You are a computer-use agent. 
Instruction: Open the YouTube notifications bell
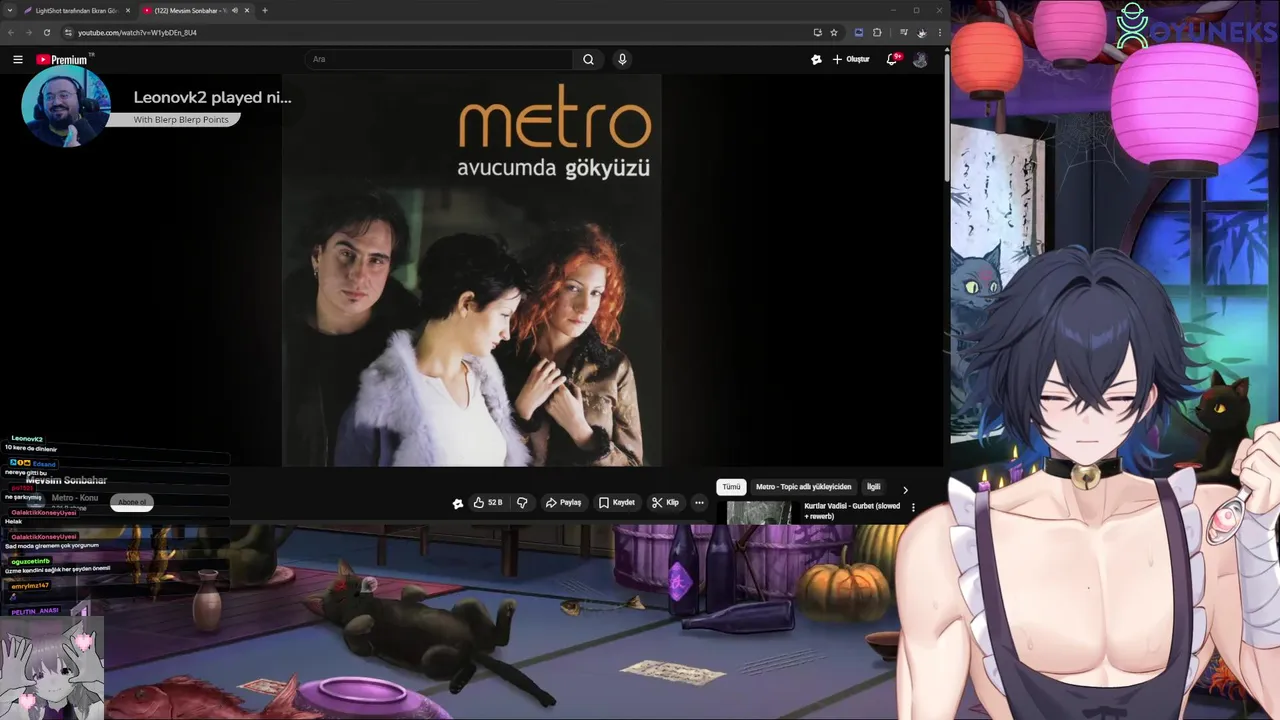point(892,59)
